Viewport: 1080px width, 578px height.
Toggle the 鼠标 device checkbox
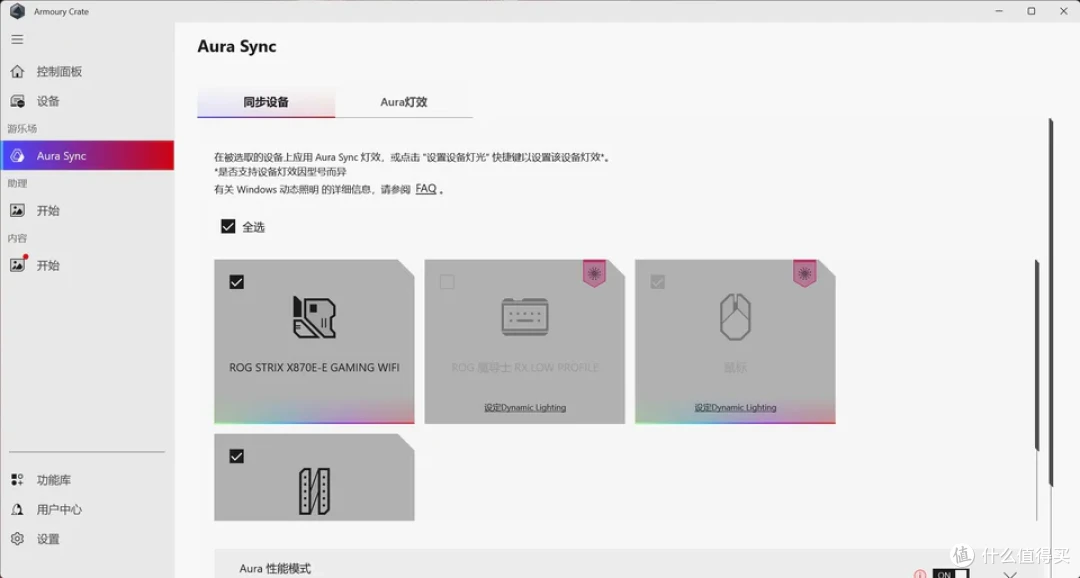(x=658, y=282)
